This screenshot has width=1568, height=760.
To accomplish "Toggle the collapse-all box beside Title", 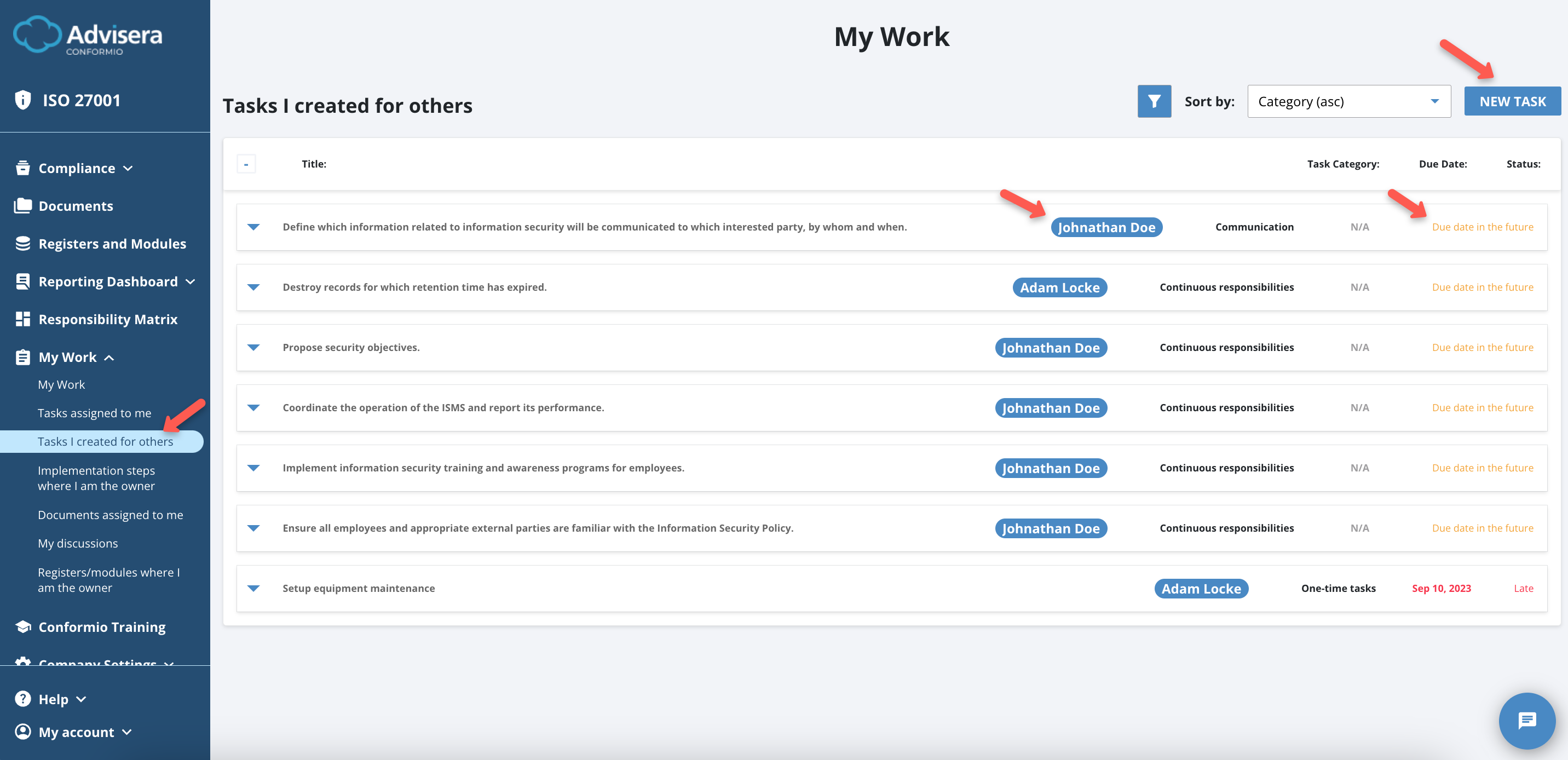I will click(x=246, y=164).
